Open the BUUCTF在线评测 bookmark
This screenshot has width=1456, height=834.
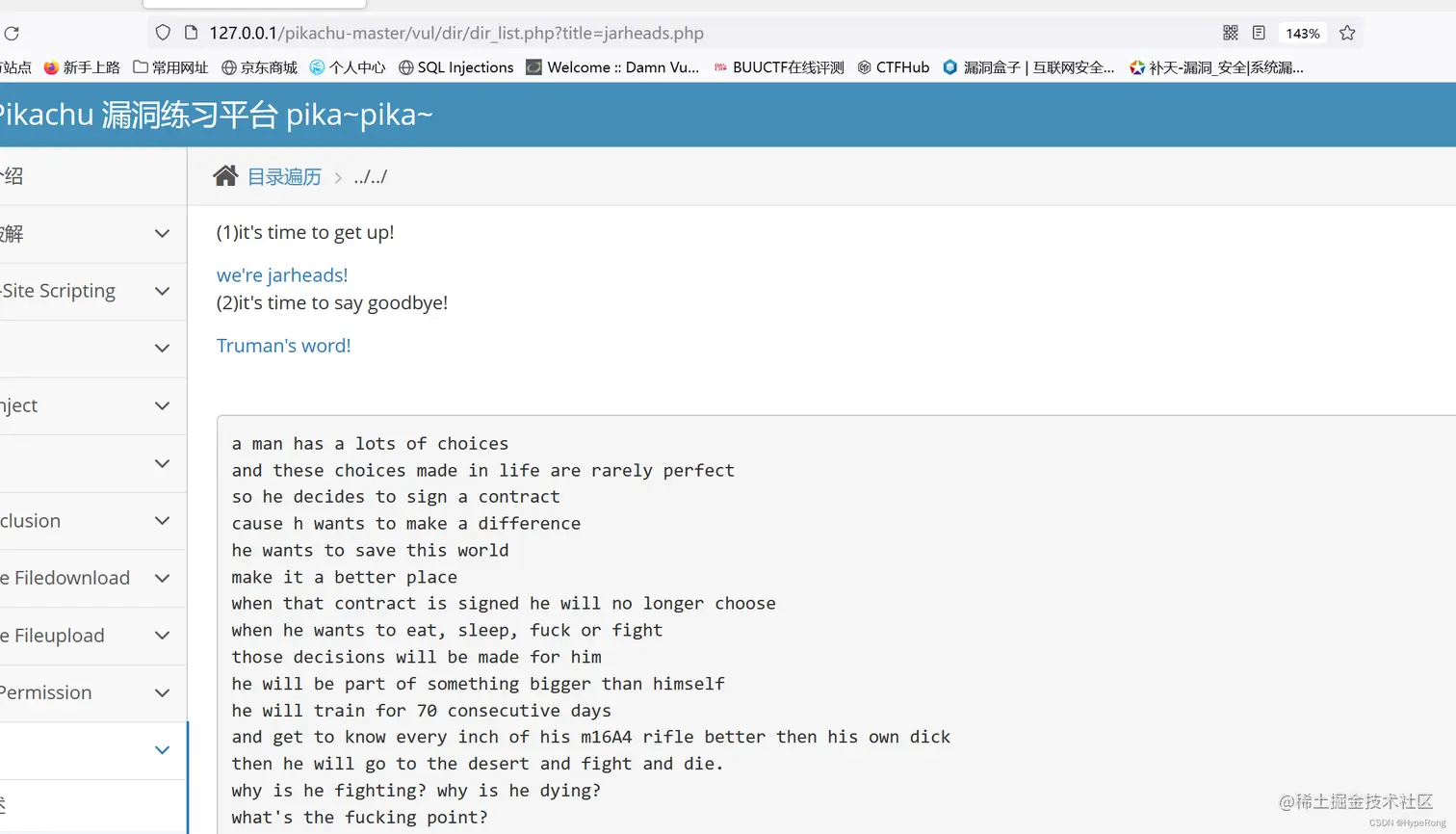click(x=778, y=67)
